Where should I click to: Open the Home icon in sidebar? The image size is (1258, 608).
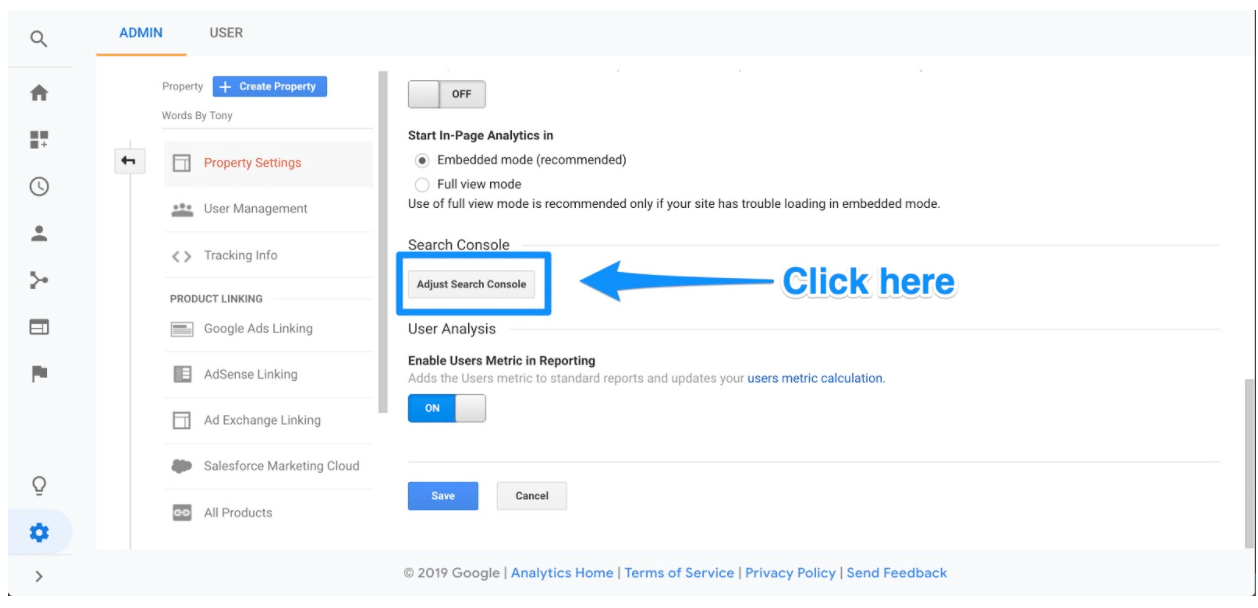(39, 93)
